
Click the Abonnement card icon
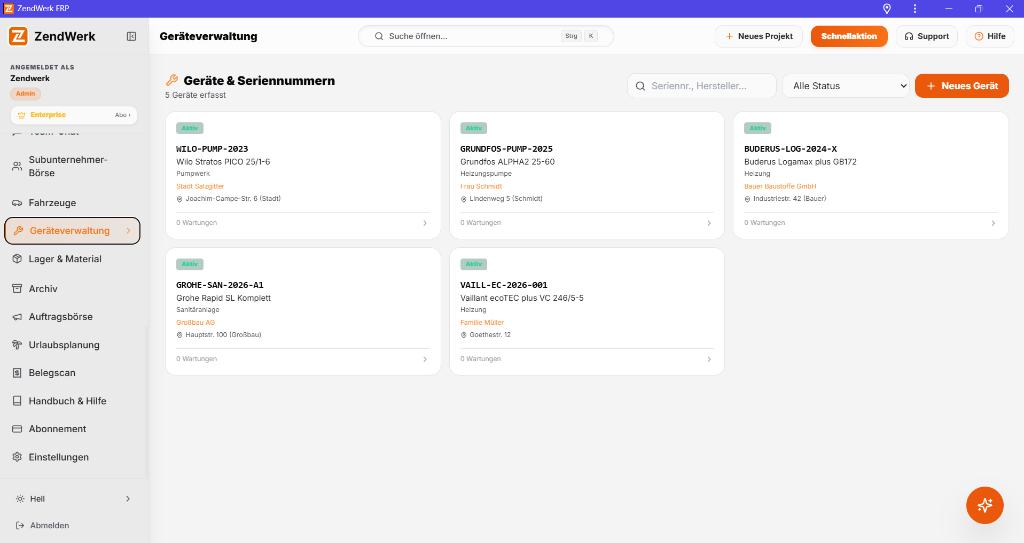[x=17, y=429]
